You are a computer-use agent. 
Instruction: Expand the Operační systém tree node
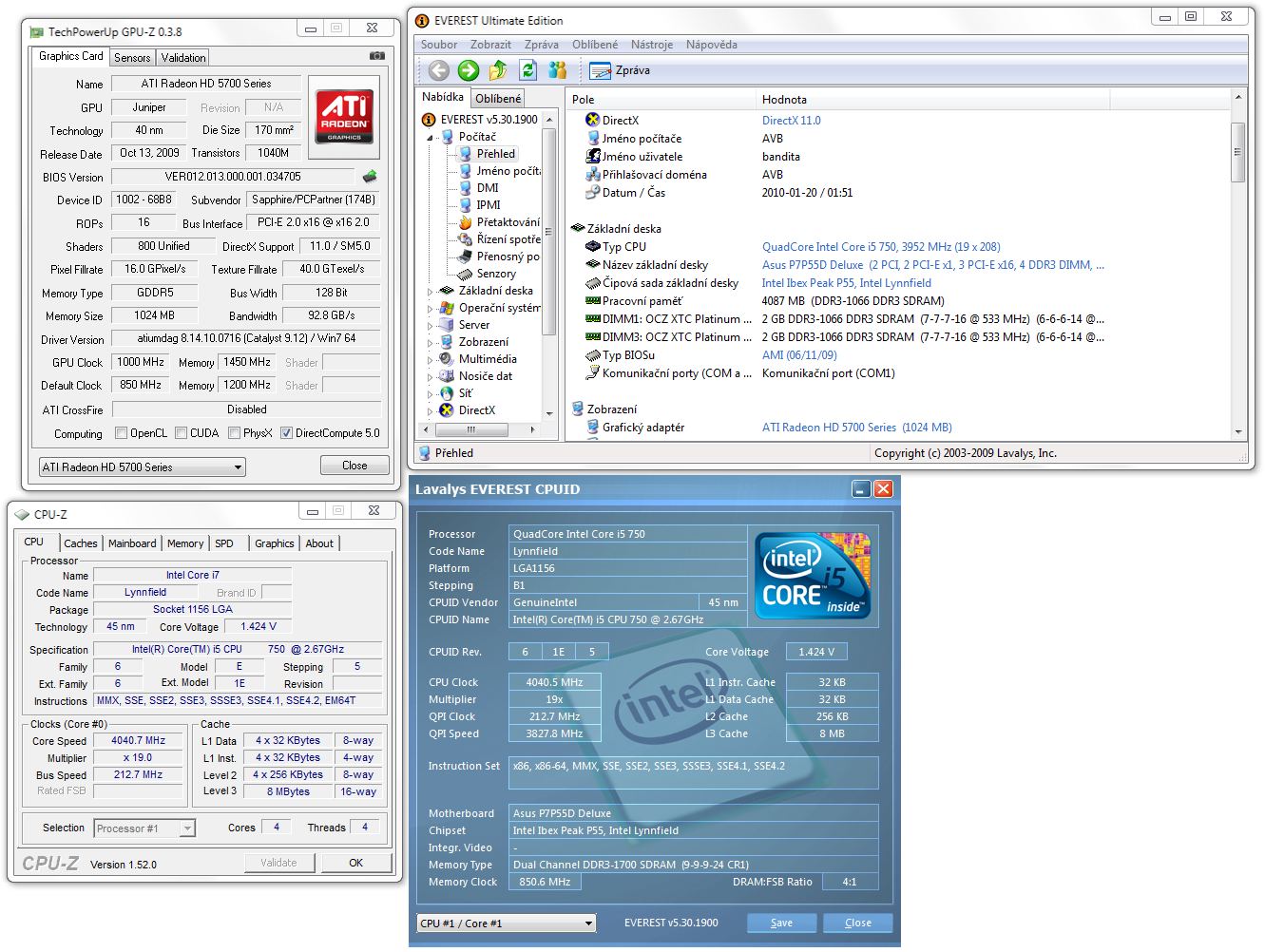click(430, 309)
